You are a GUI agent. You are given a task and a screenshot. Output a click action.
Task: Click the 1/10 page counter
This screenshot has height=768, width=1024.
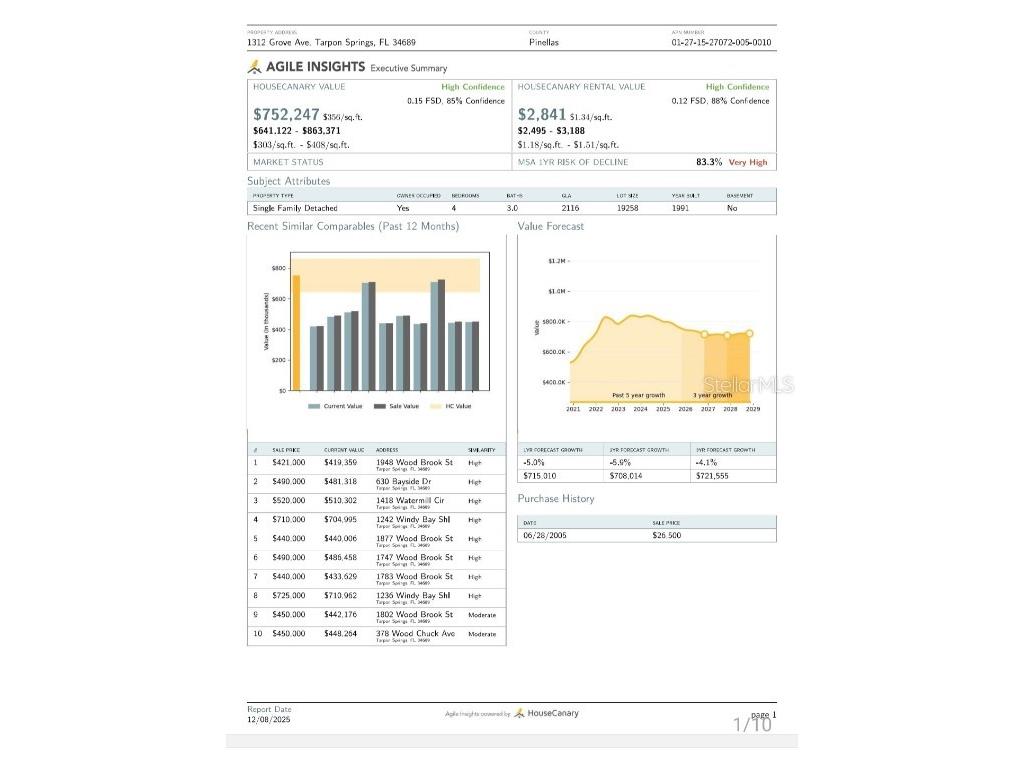pos(752,725)
